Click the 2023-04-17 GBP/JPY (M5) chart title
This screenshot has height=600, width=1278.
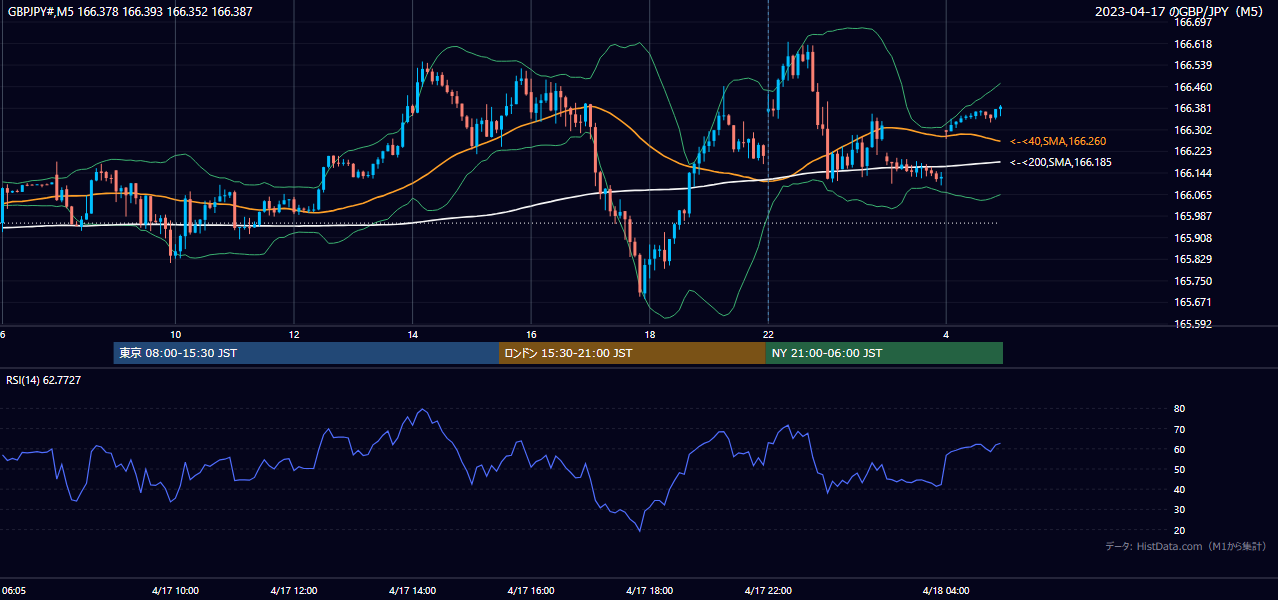pyautogui.click(x=1181, y=11)
